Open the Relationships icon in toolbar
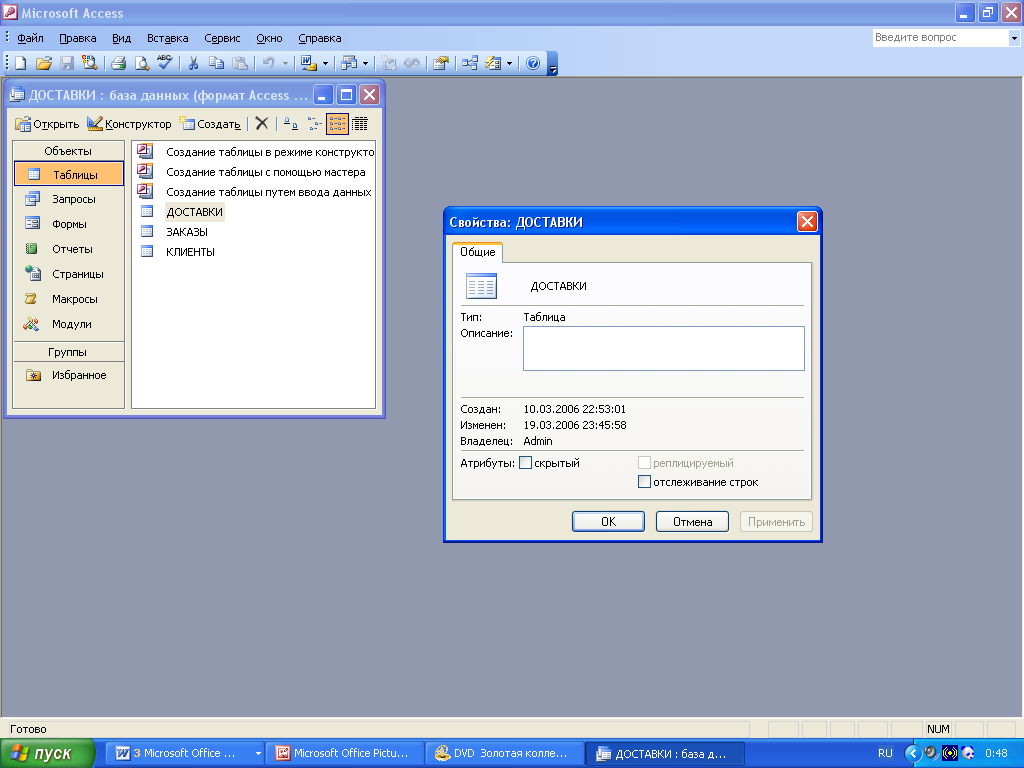The width and height of the screenshot is (1024, 768). [x=470, y=63]
